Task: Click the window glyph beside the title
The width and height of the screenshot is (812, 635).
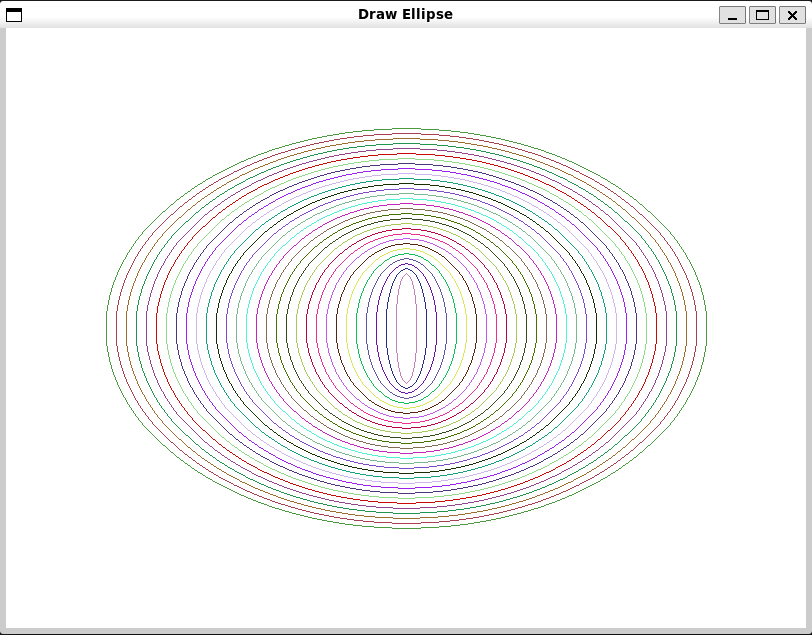Action: coord(14,13)
